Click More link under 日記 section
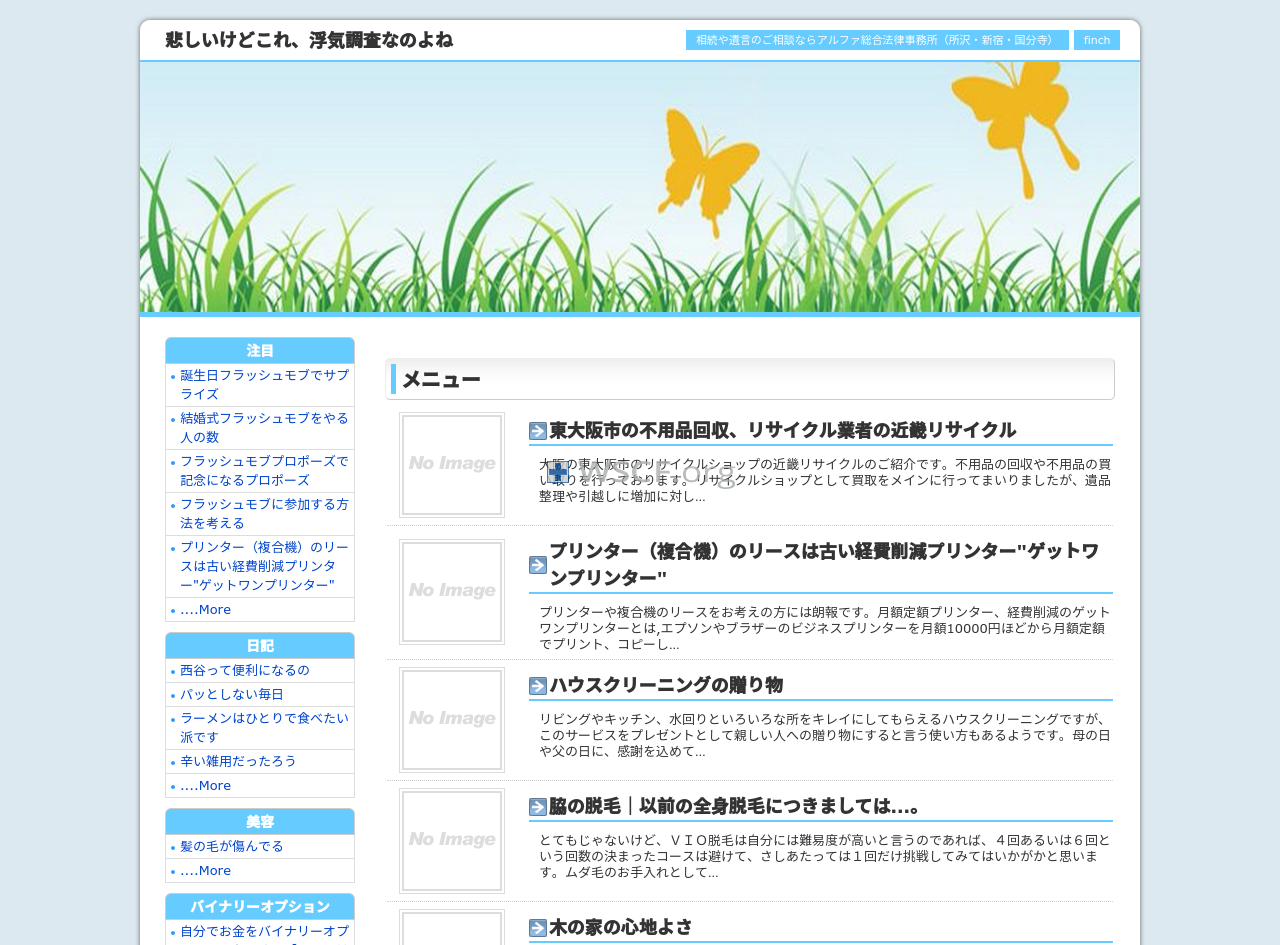 (205, 786)
